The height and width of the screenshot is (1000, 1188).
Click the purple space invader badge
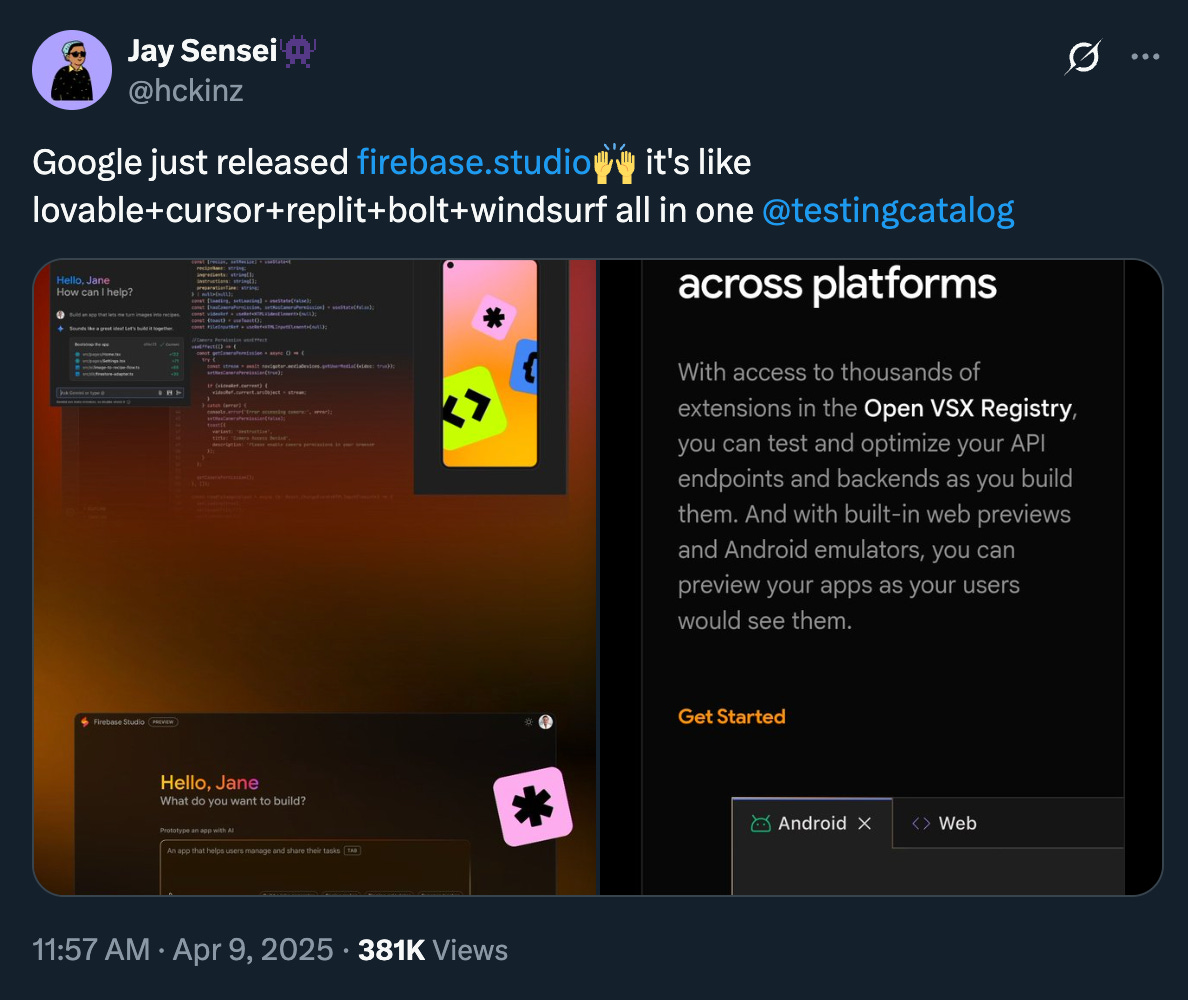coord(299,52)
